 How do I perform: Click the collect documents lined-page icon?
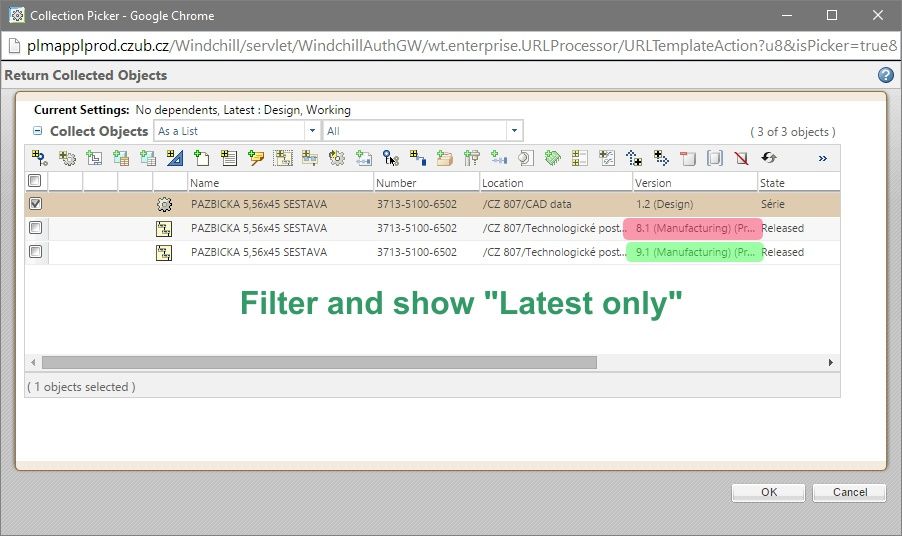click(x=229, y=158)
